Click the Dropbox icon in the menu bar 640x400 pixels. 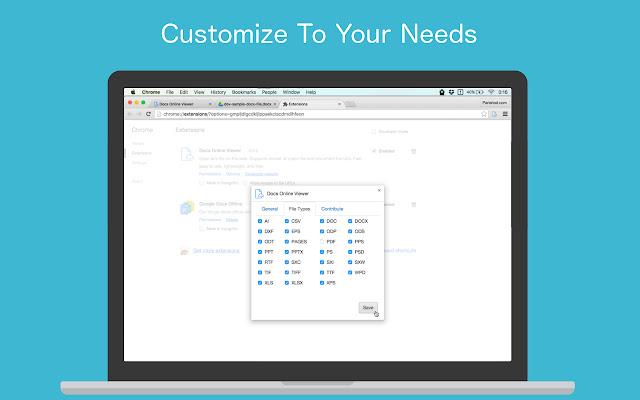tap(451, 92)
